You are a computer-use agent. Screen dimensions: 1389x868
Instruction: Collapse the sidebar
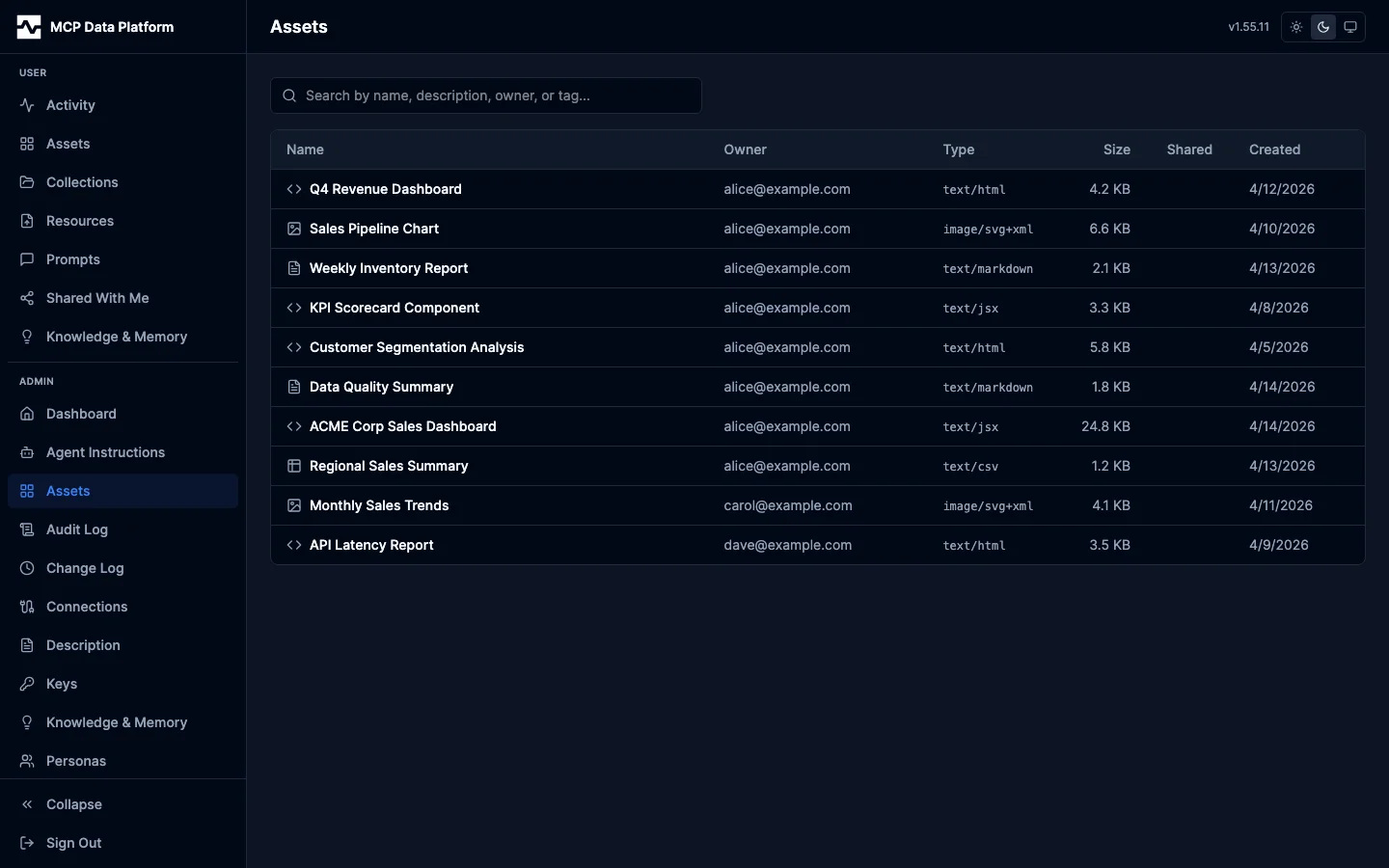point(74,804)
